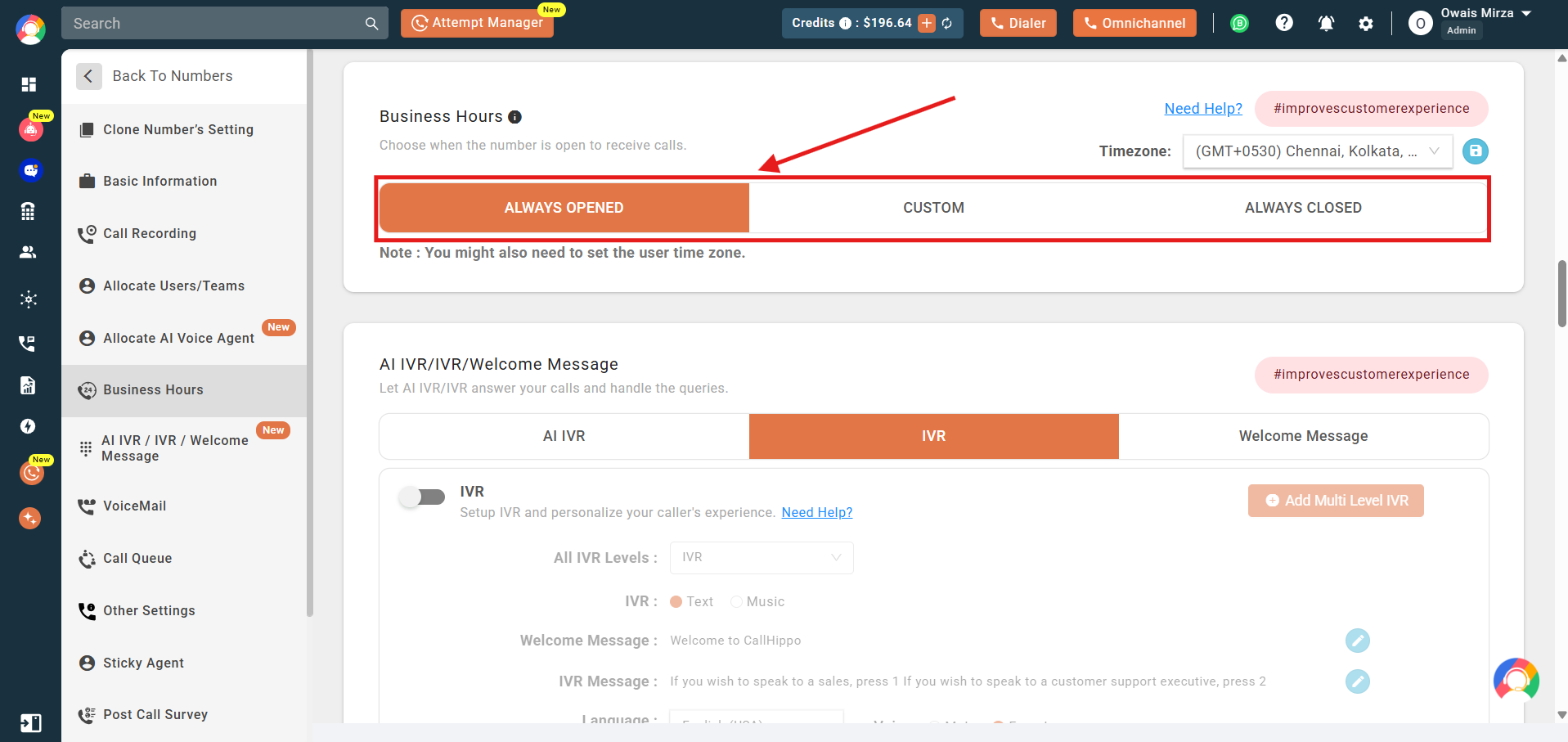Screen dimensions: 1568x742
Task: Switch to the CUSTOM business hours tab
Action: [933, 208]
